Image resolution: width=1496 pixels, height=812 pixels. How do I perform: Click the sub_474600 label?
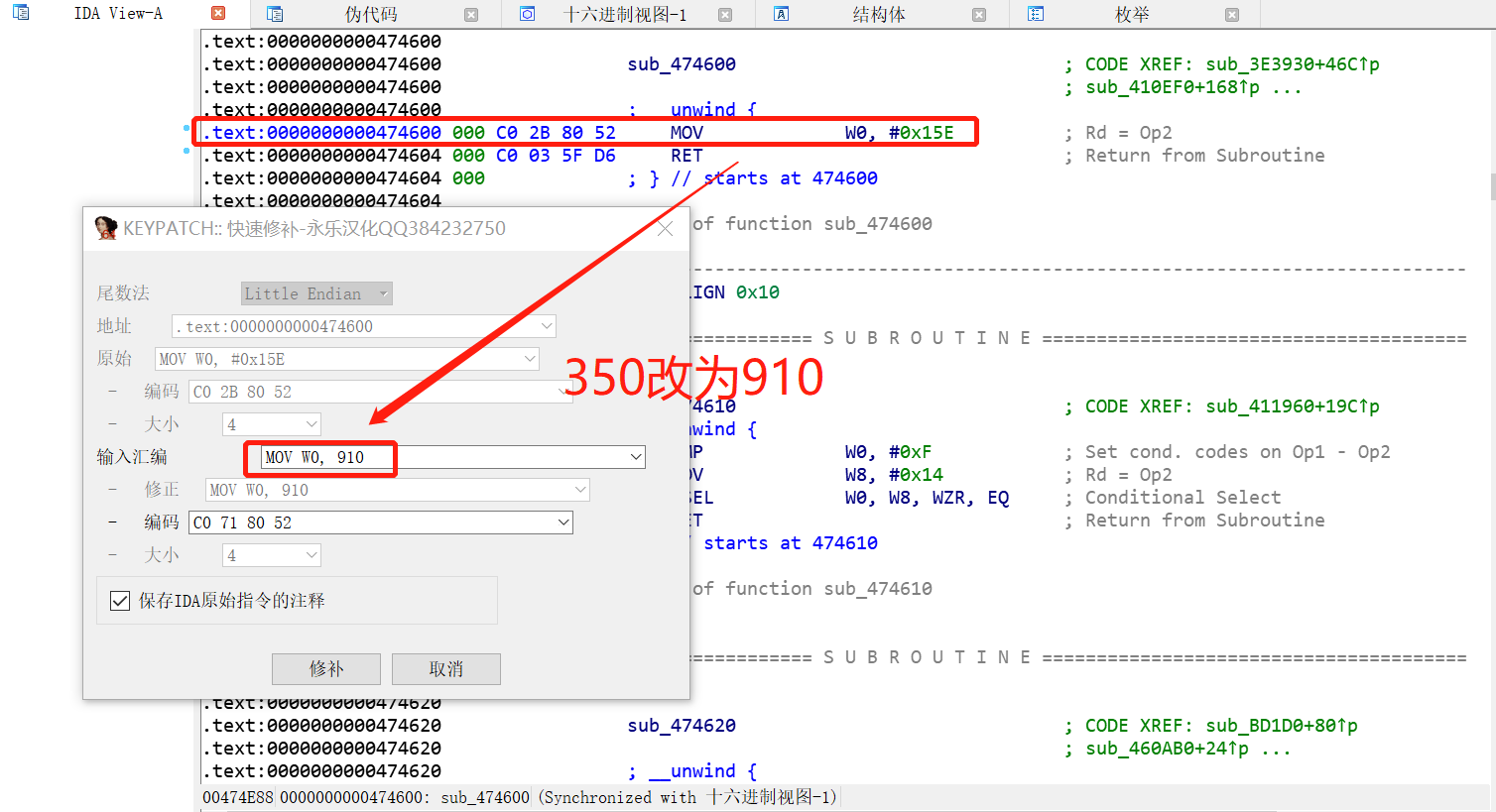[x=682, y=64]
